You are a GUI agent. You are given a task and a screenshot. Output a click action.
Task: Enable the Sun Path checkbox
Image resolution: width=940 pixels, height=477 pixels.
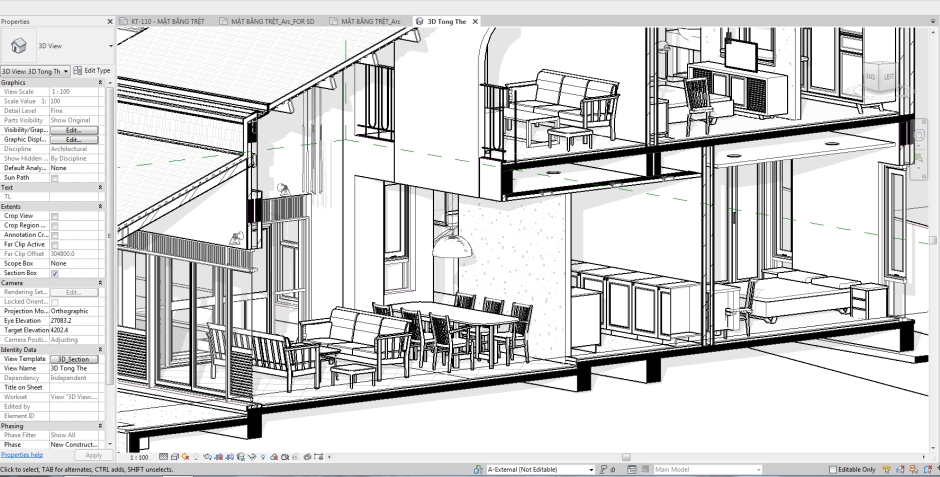[x=55, y=178]
